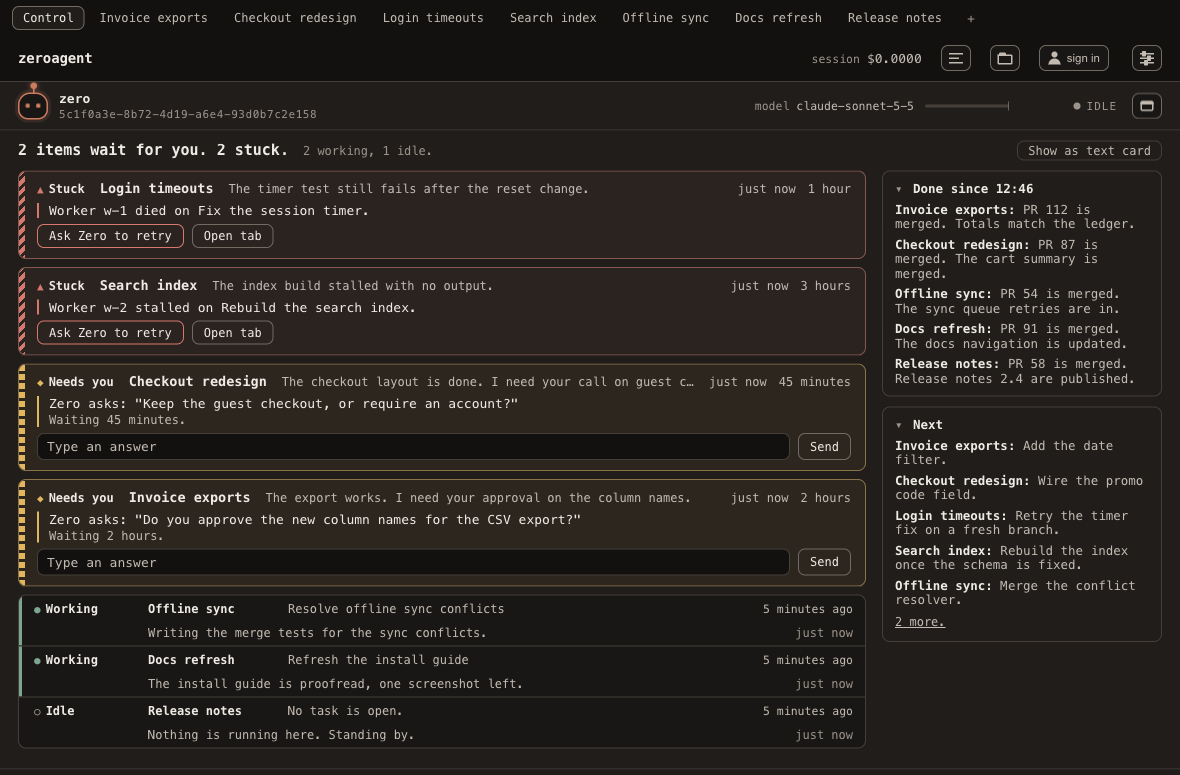Click the model claude-sonnet-5-5 label
This screenshot has width=1180, height=775.
834,106
